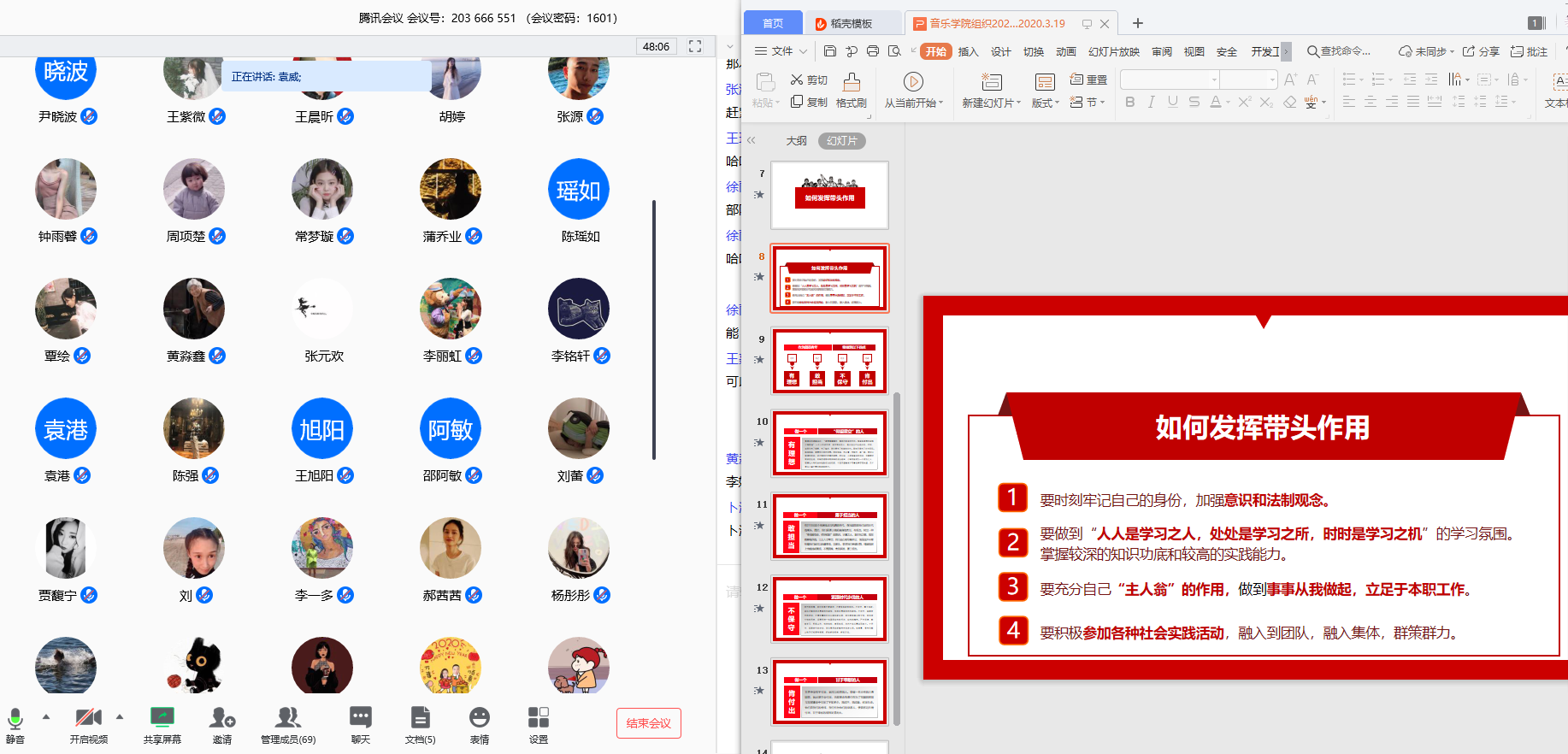Select slide 9 thumbnail in panel

tap(829, 361)
